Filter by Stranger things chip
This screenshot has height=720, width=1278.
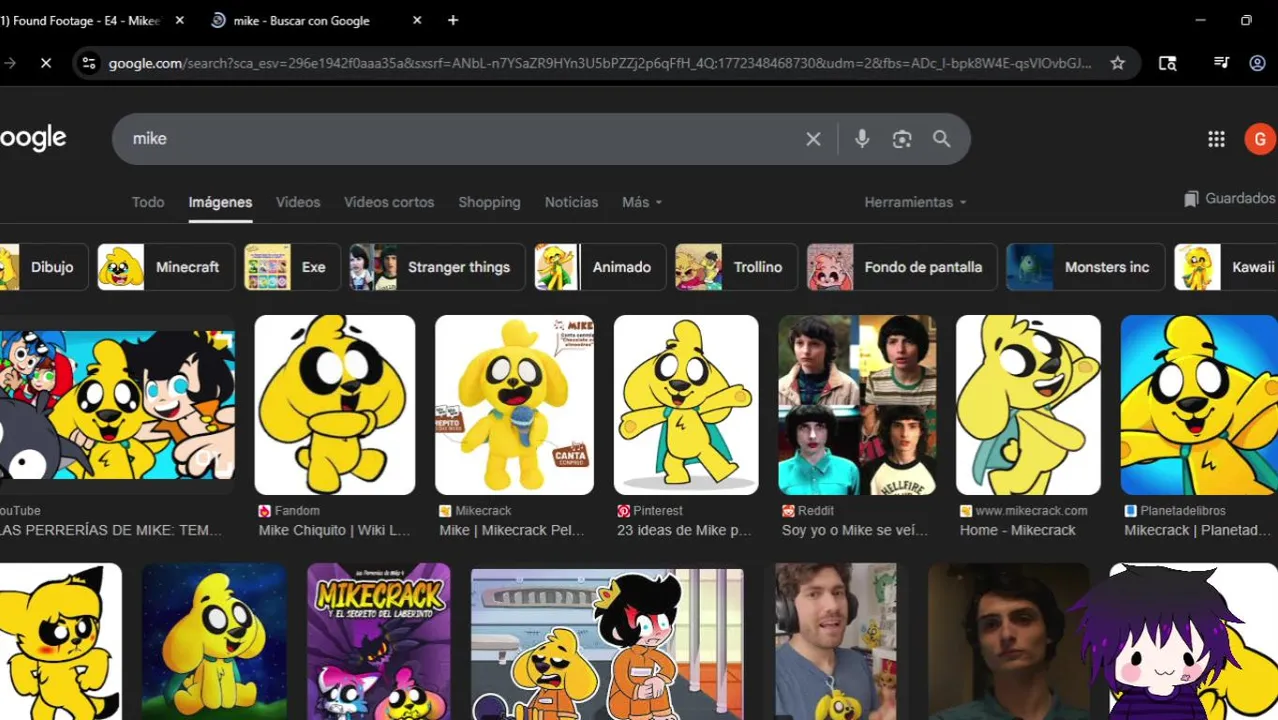click(x=437, y=267)
